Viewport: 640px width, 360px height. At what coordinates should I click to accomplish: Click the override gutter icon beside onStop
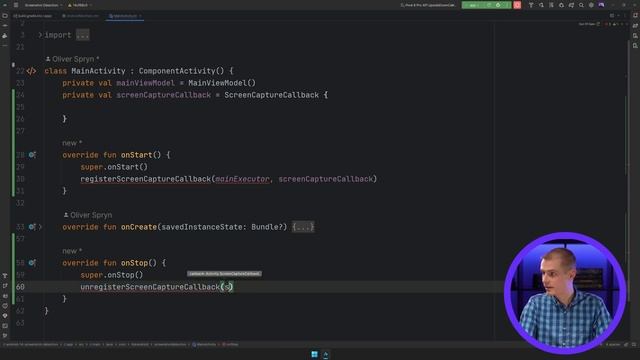tap(32, 263)
